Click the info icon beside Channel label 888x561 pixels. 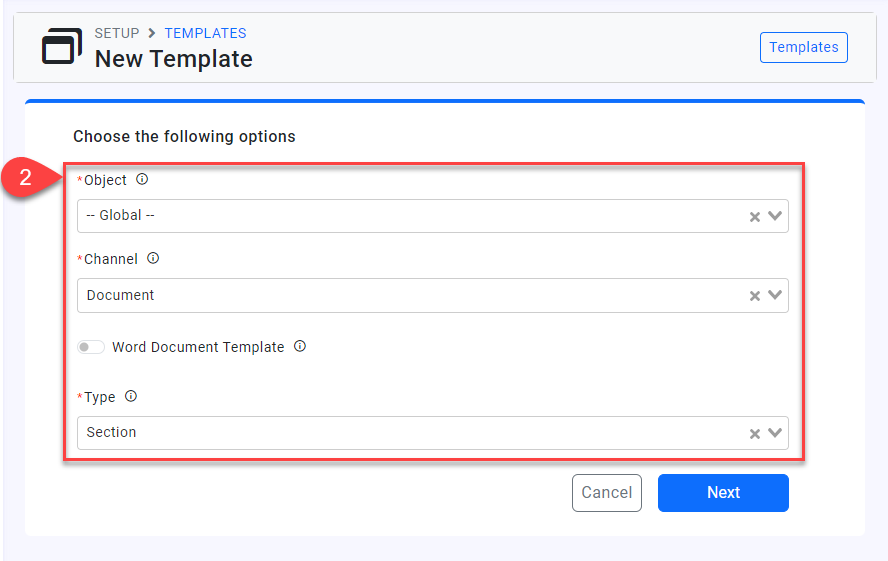153,258
